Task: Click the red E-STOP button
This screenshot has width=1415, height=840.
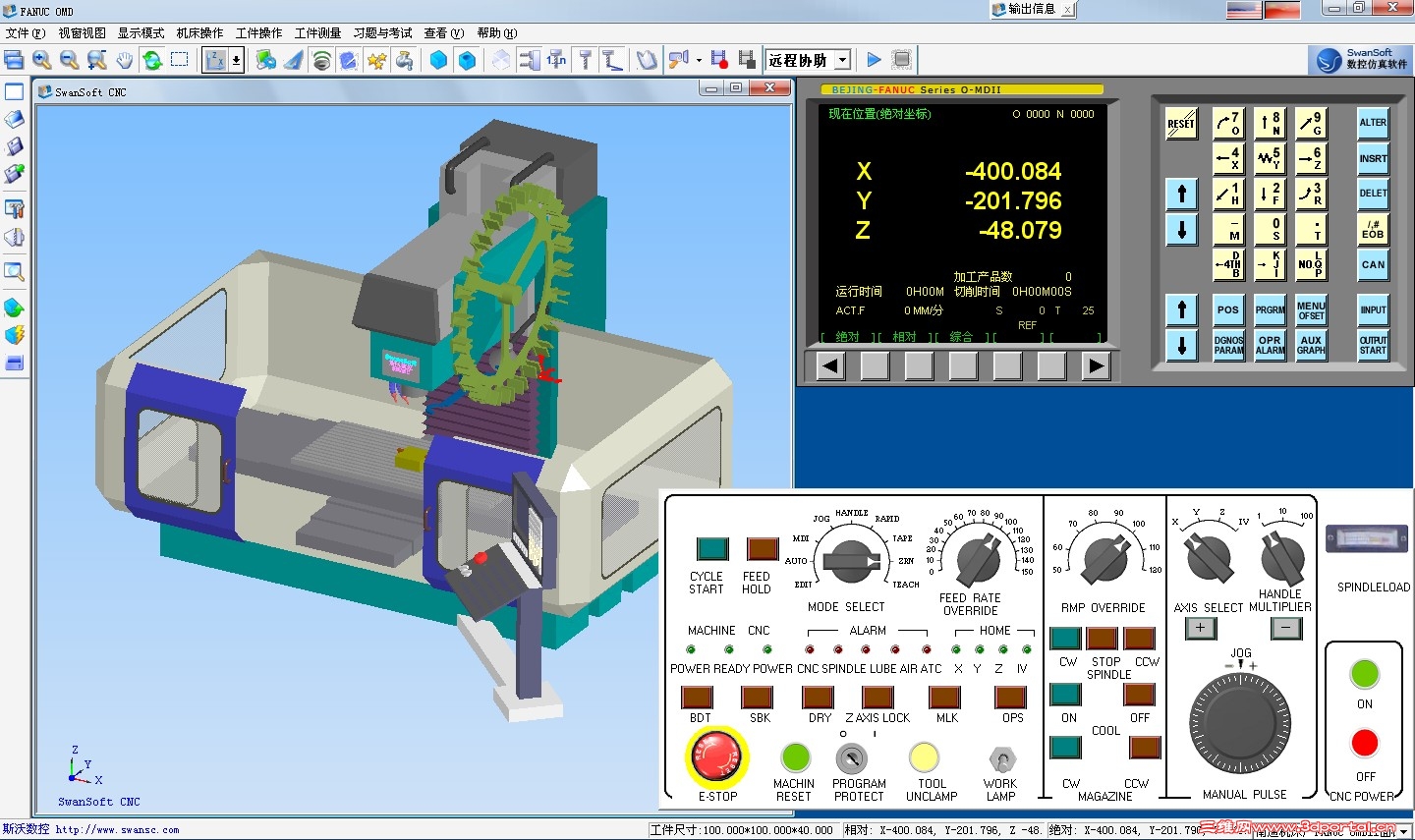Action: pos(716,756)
